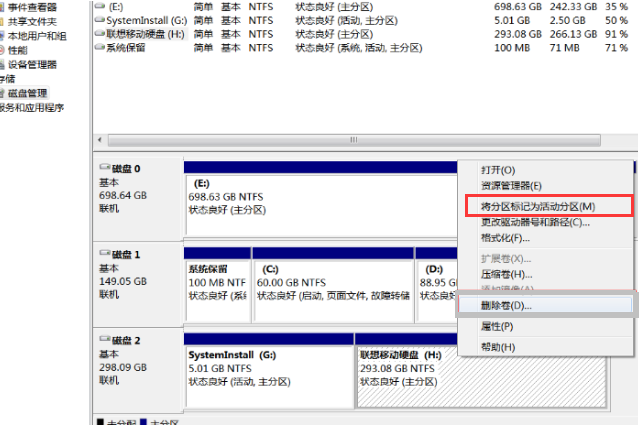
Task: Click the 磁盘 2 disk icon
Action: coord(103,341)
